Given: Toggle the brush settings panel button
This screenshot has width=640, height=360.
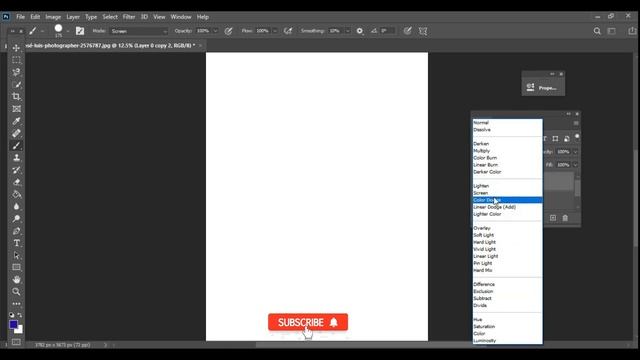Looking at the screenshot, I should (80, 31).
